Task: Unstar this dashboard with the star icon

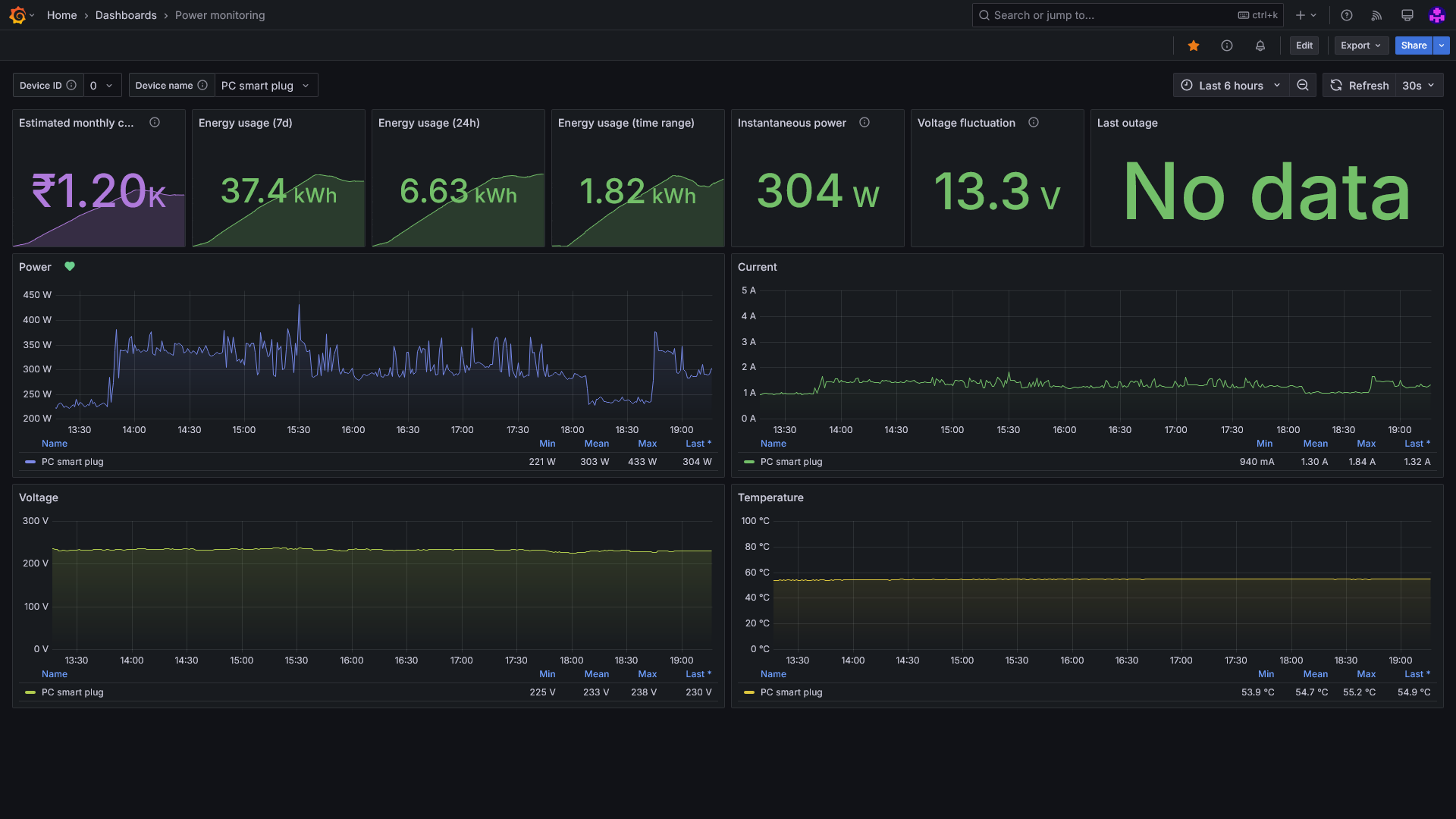Action: coord(1194,45)
